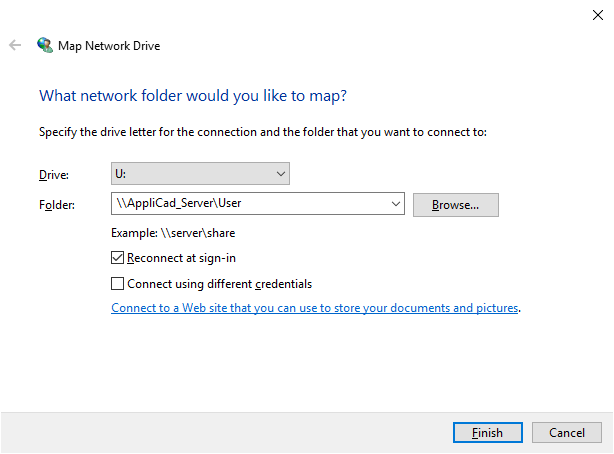Click the Example: \\server\share hint text

173,233
